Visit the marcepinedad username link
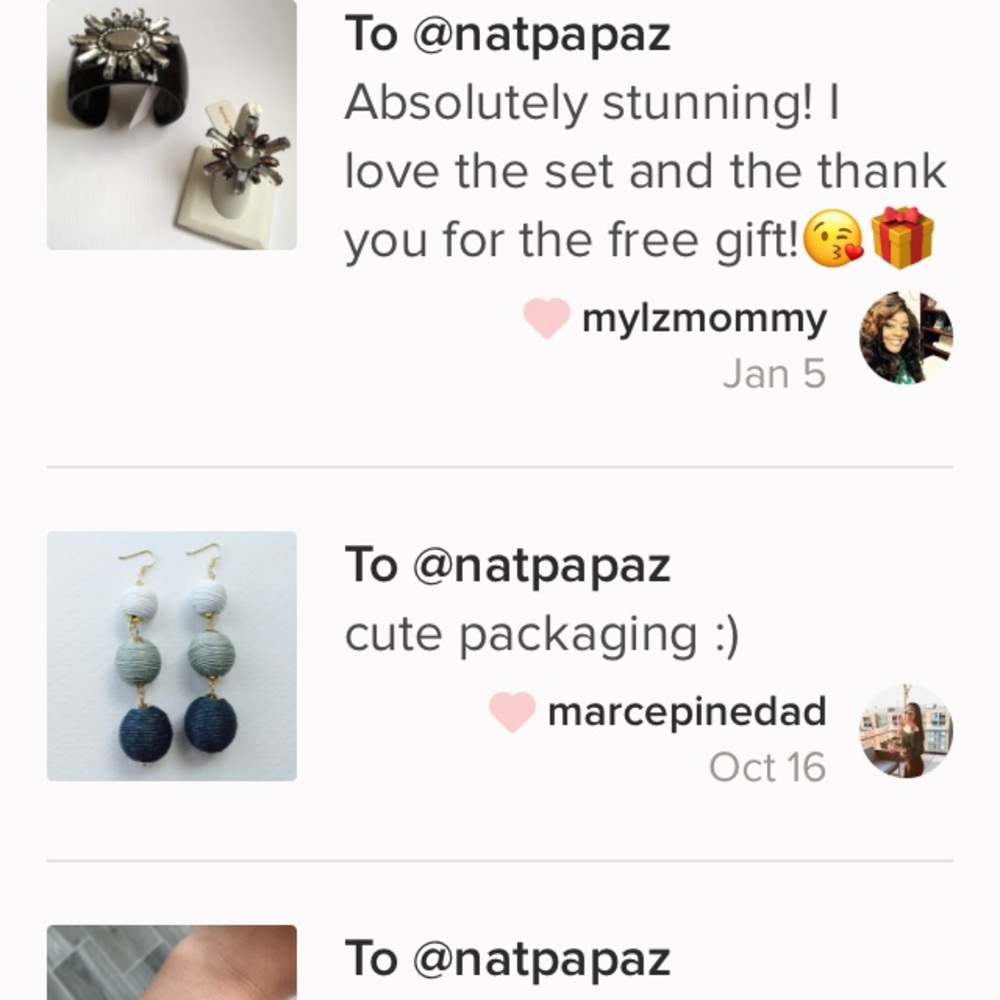Image resolution: width=1000 pixels, height=1000 pixels. point(687,712)
